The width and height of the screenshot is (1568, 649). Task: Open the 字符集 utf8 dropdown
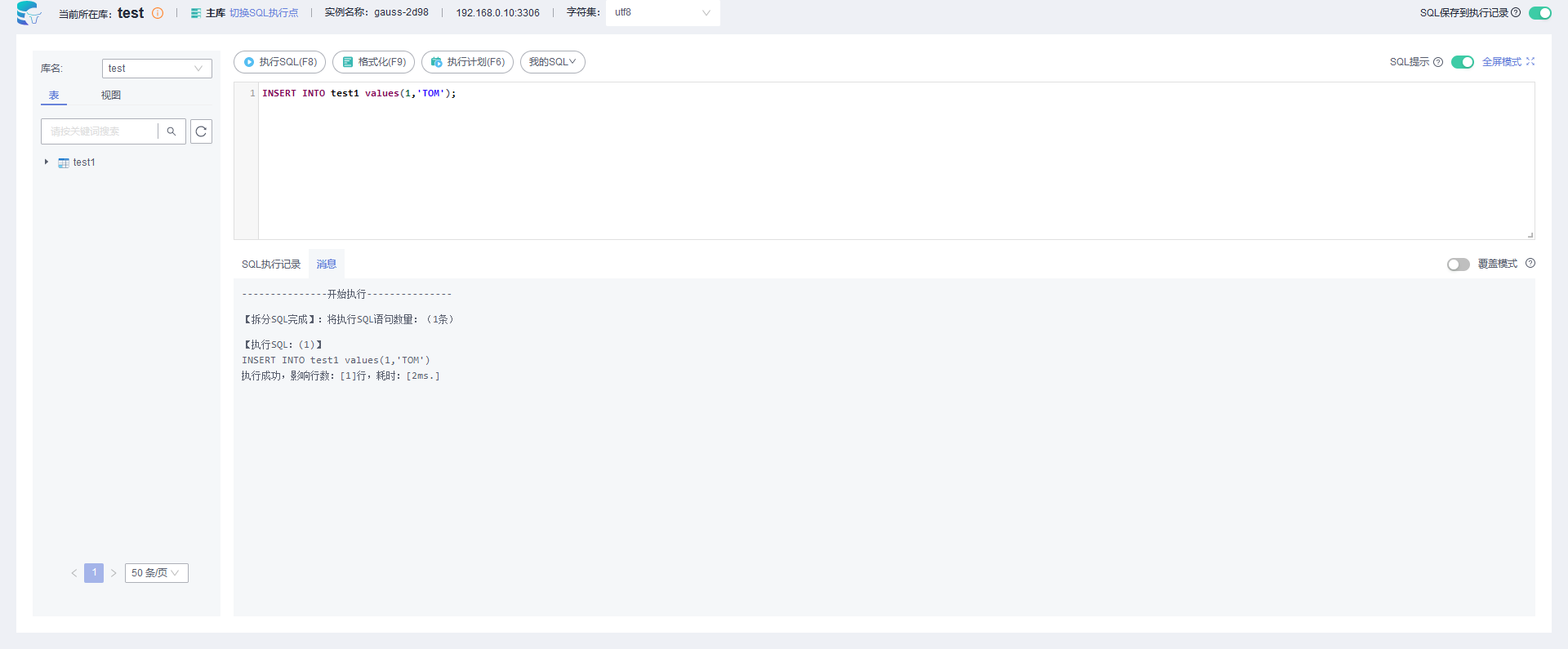point(663,13)
